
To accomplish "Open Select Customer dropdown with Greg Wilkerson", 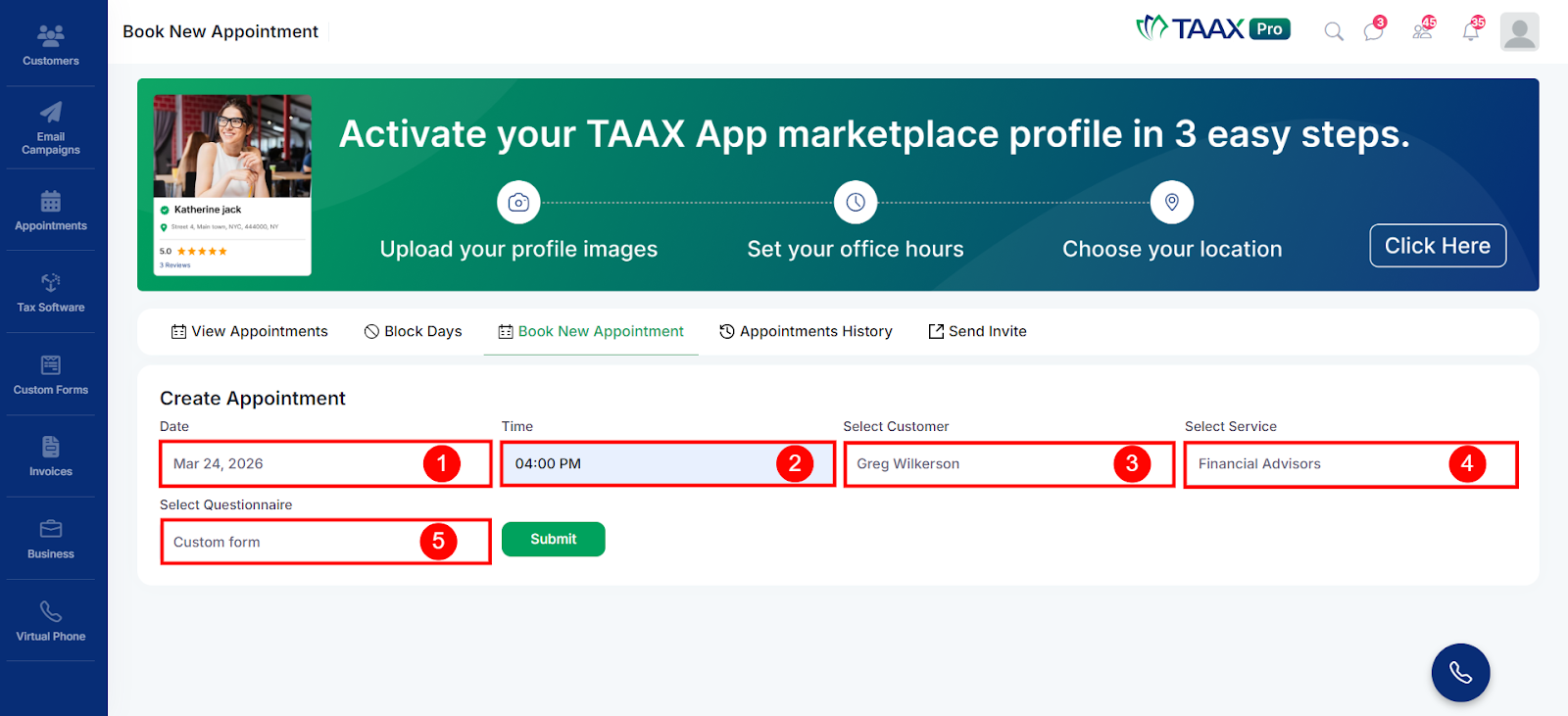I will click(x=1009, y=464).
